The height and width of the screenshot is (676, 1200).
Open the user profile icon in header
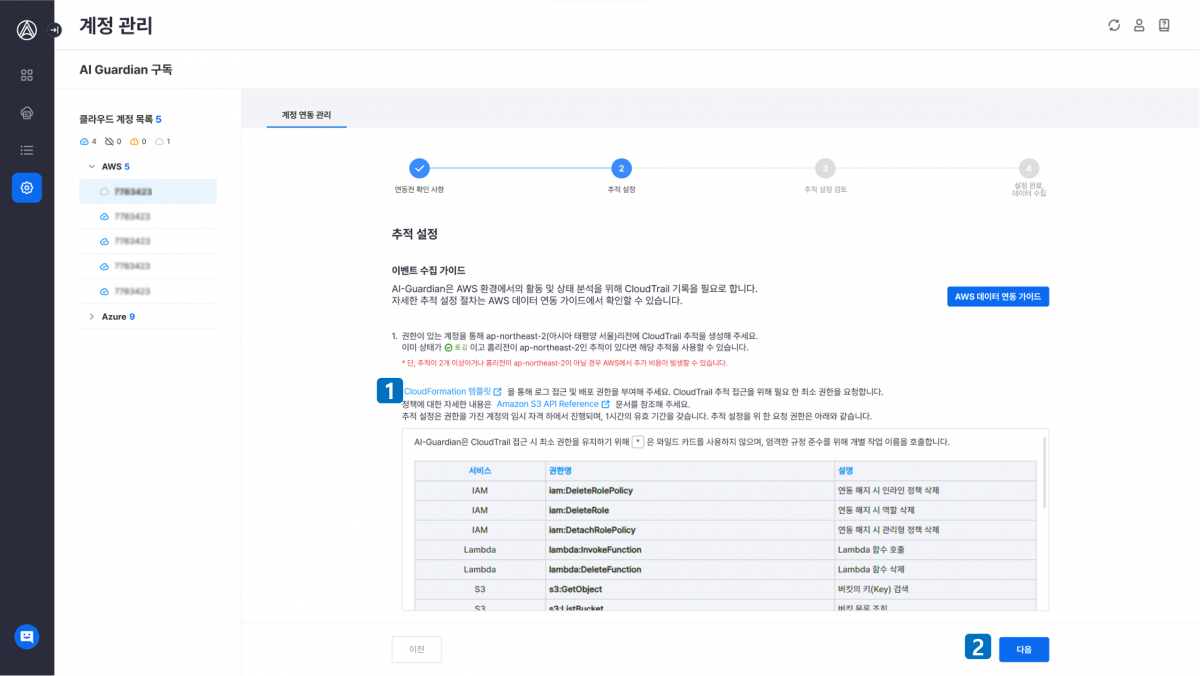pos(1139,25)
